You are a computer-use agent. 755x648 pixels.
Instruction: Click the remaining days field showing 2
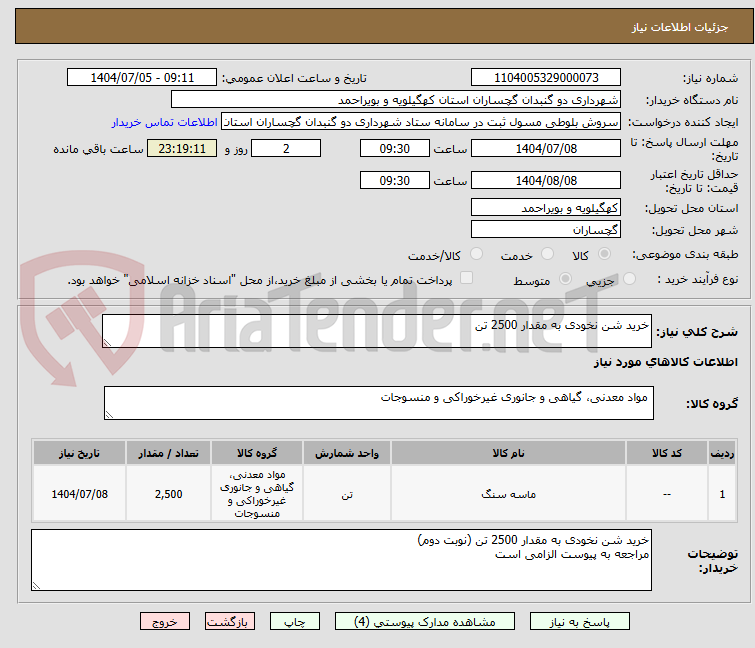286,148
